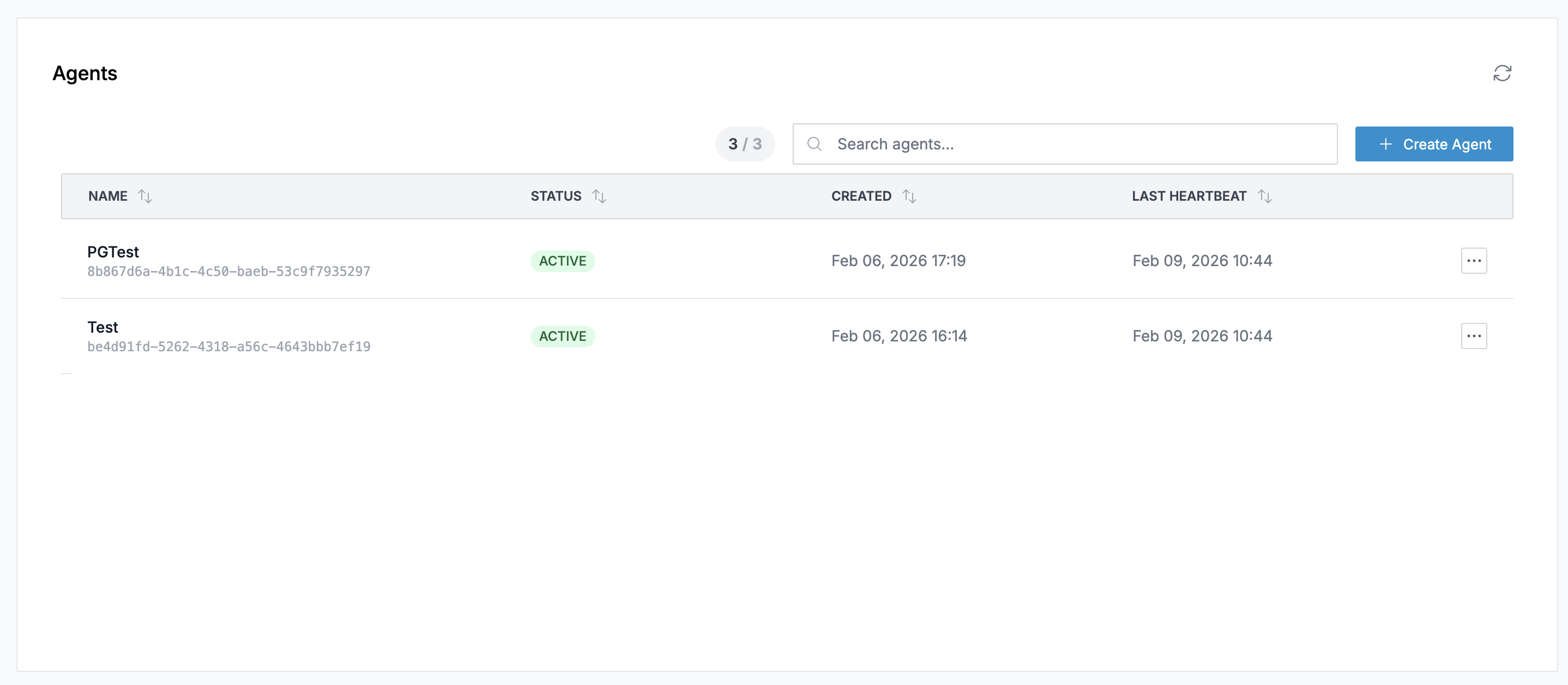Open the Test agent name
Image resolution: width=1568 pixels, height=685 pixels.
coord(102,327)
